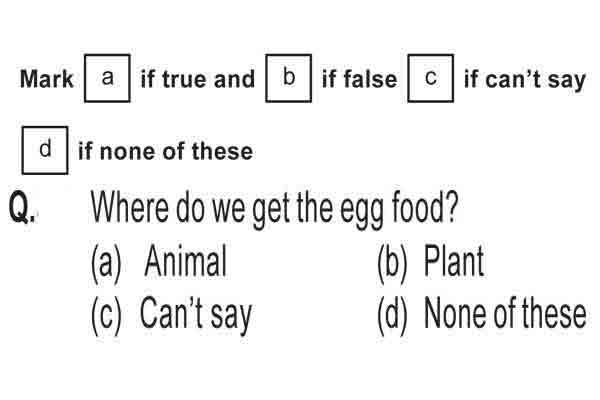
Task: Click the (b) option letter
Action: 392,264
